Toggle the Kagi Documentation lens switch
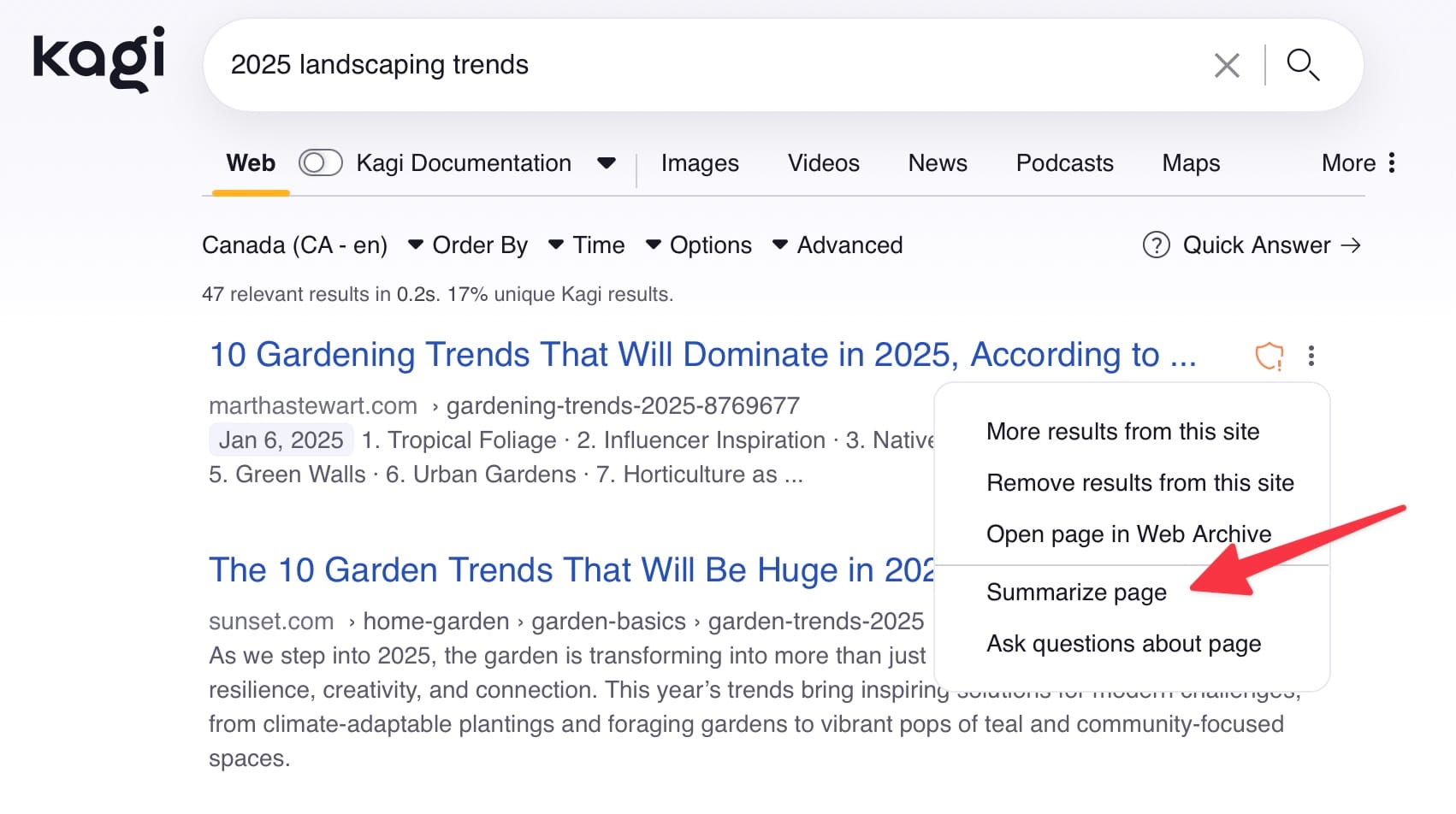 (320, 162)
